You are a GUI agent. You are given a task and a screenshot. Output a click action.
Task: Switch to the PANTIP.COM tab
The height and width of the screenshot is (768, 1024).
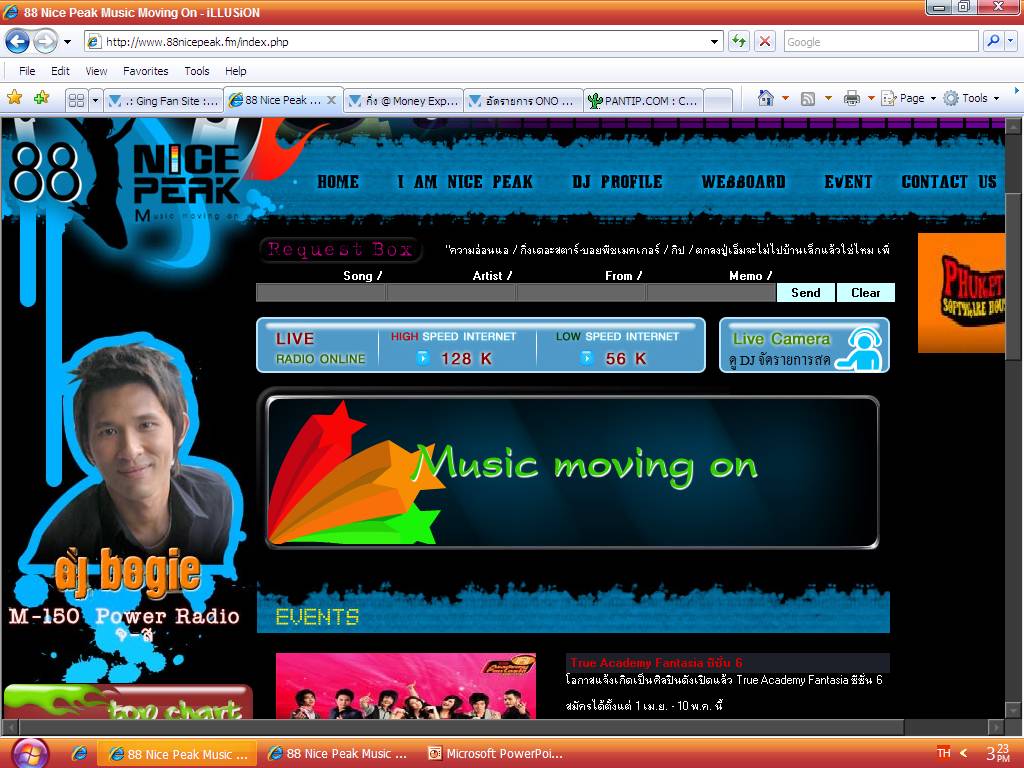643,101
